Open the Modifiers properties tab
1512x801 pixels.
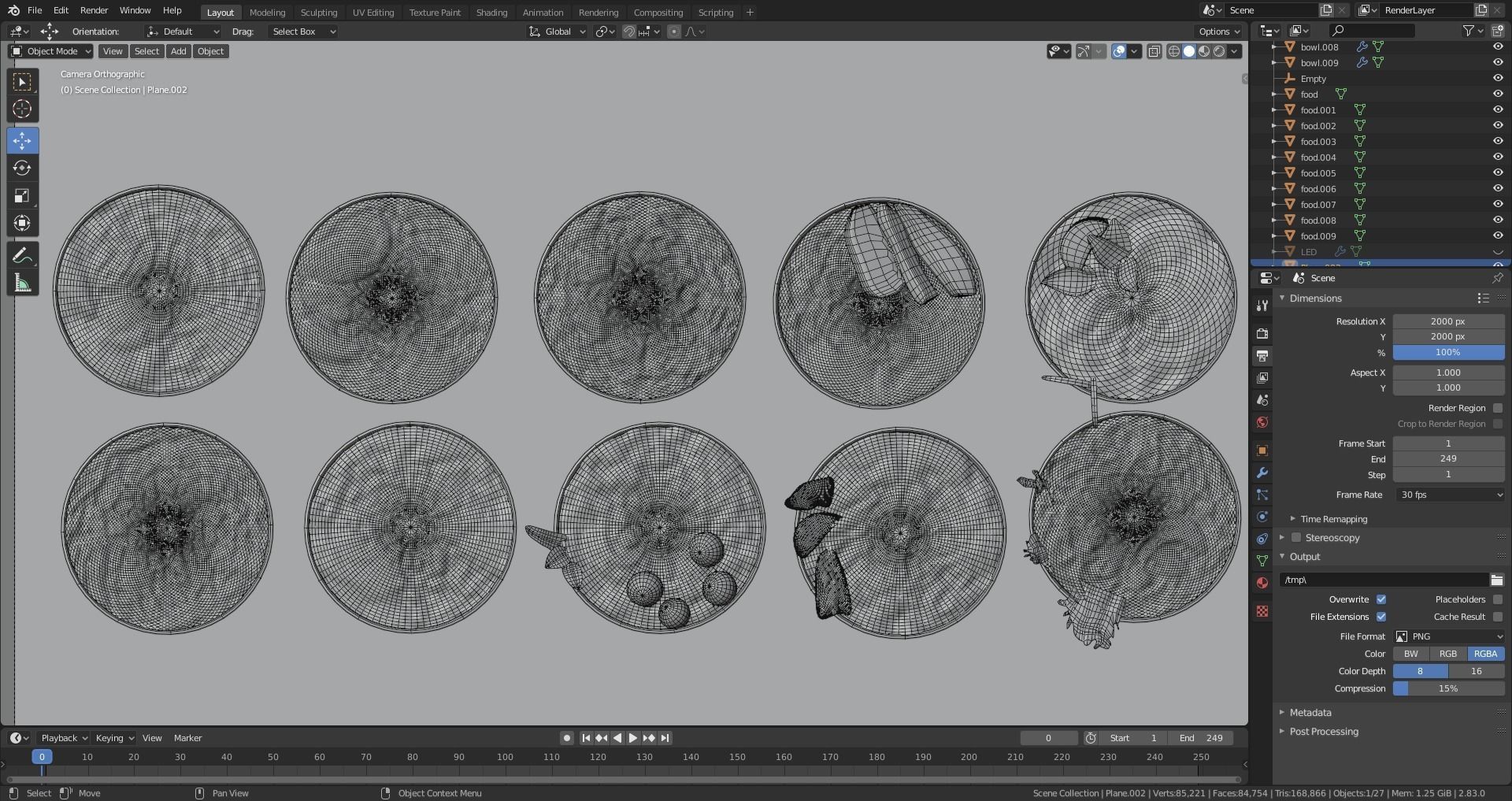(x=1262, y=473)
